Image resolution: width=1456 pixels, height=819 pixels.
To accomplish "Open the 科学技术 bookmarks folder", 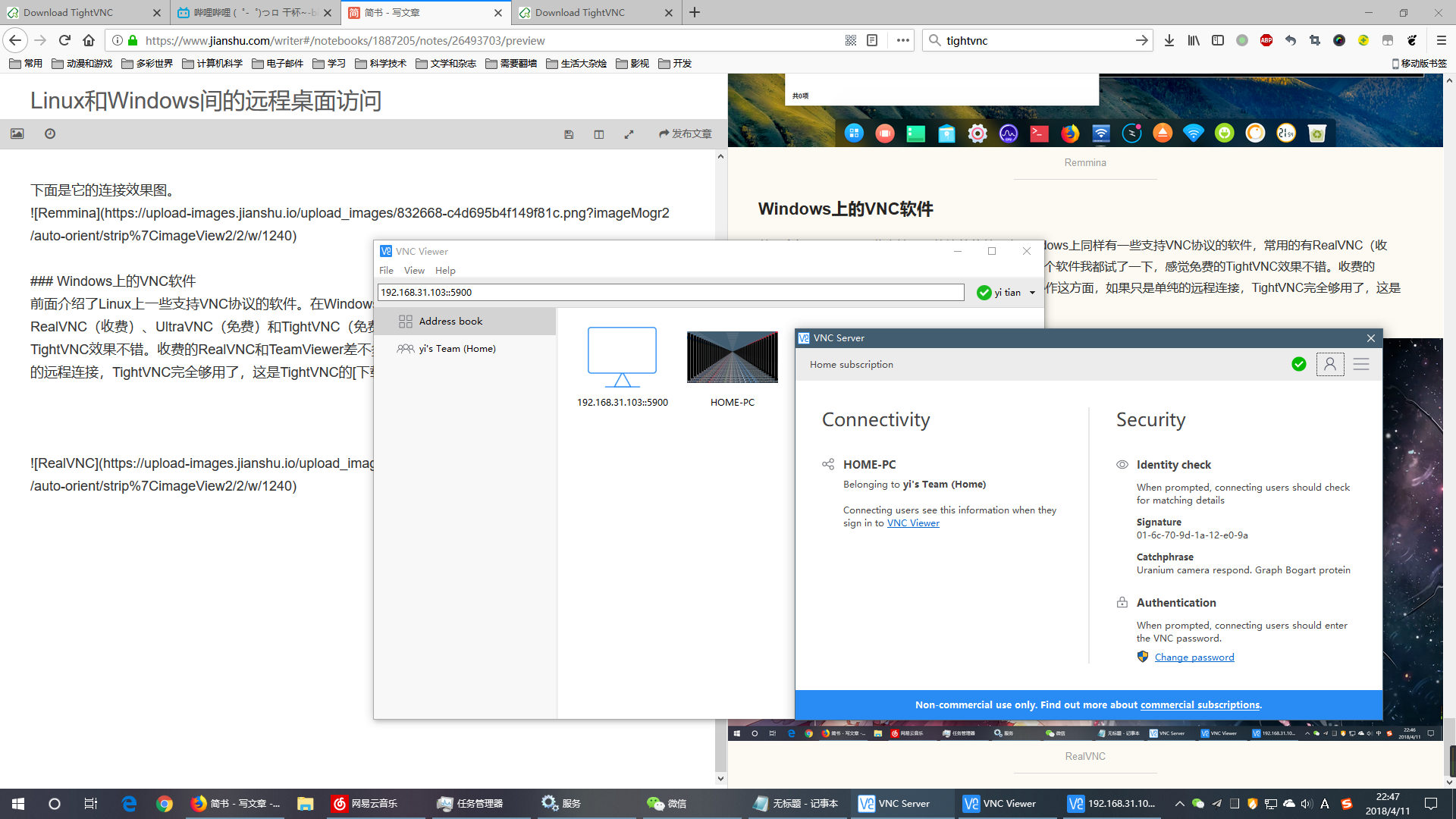I will pos(381,64).
